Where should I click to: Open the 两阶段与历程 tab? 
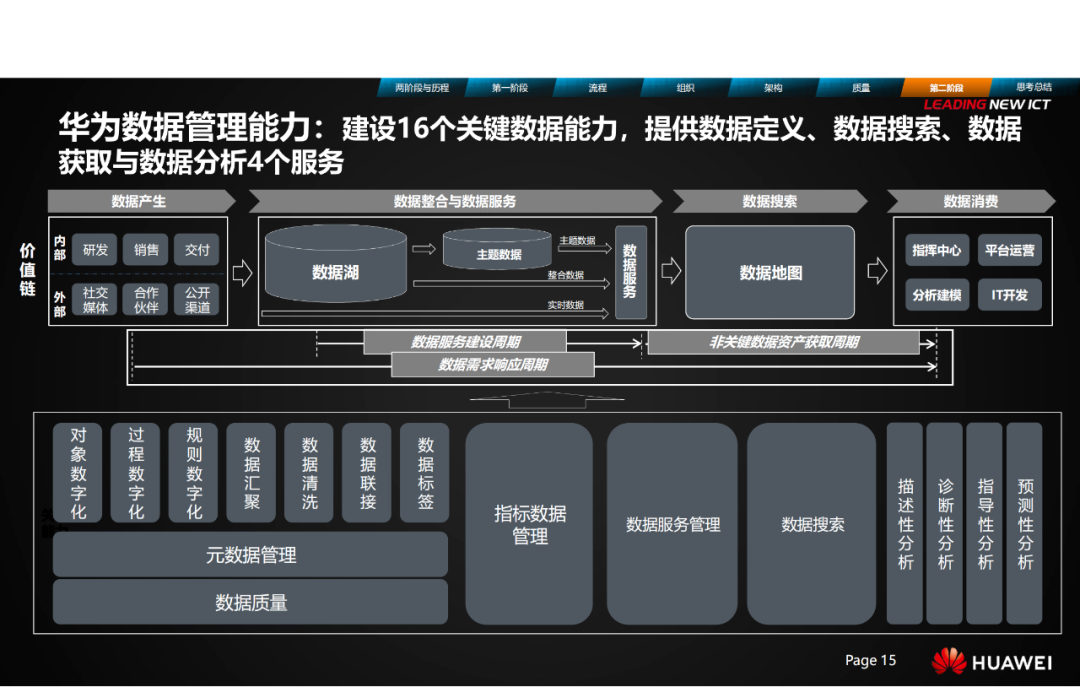point(421,88)
